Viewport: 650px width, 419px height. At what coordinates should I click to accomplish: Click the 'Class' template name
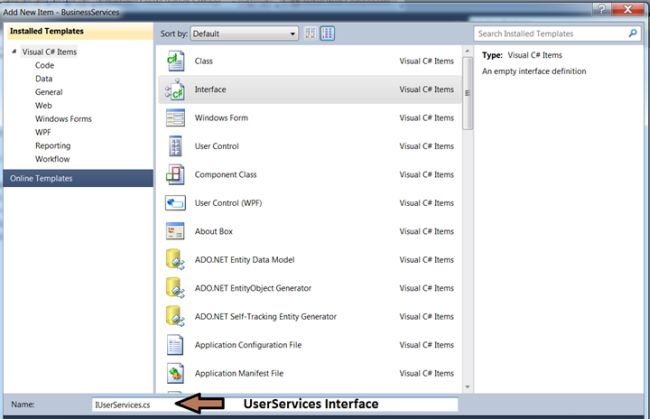pyautogui.click(x=204, y=61)
